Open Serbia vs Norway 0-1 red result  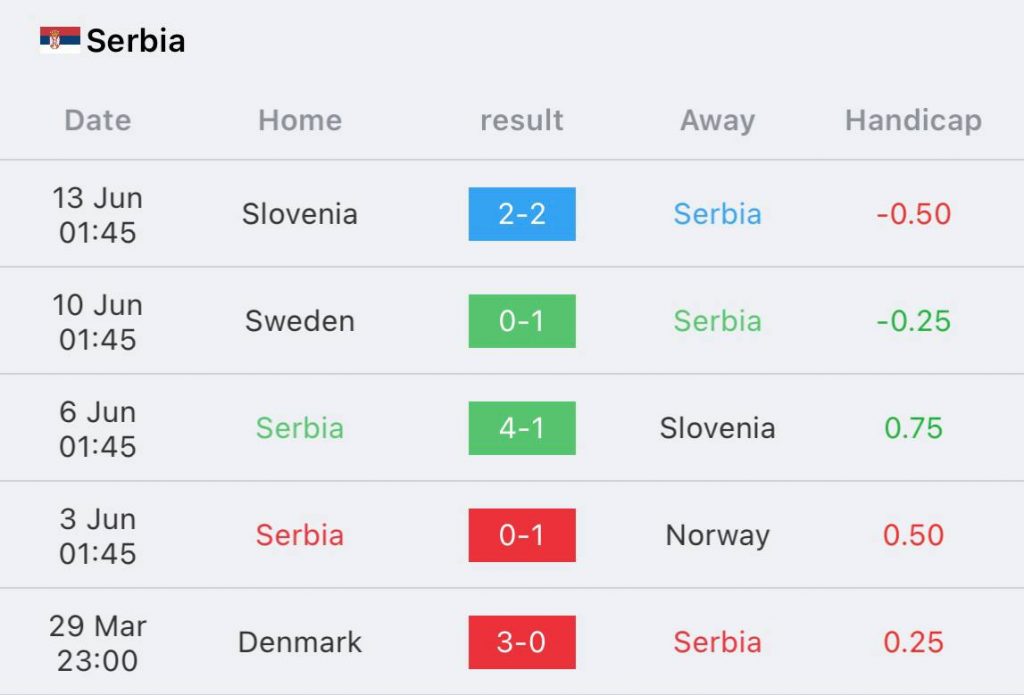click(x=522, y=535)
